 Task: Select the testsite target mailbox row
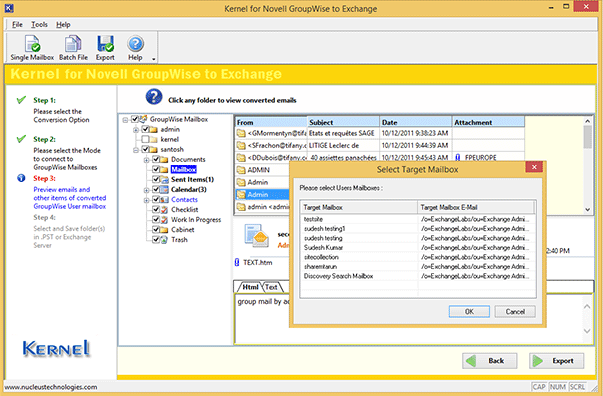click(418, 219)
